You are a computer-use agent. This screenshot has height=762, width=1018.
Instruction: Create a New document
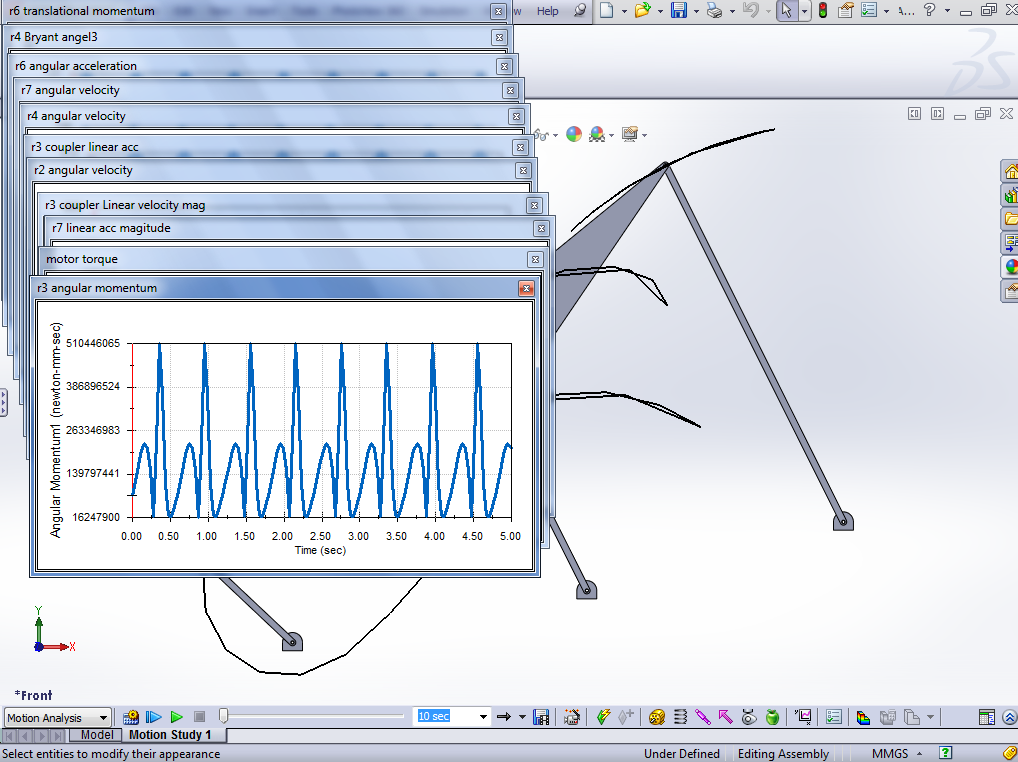606,10
